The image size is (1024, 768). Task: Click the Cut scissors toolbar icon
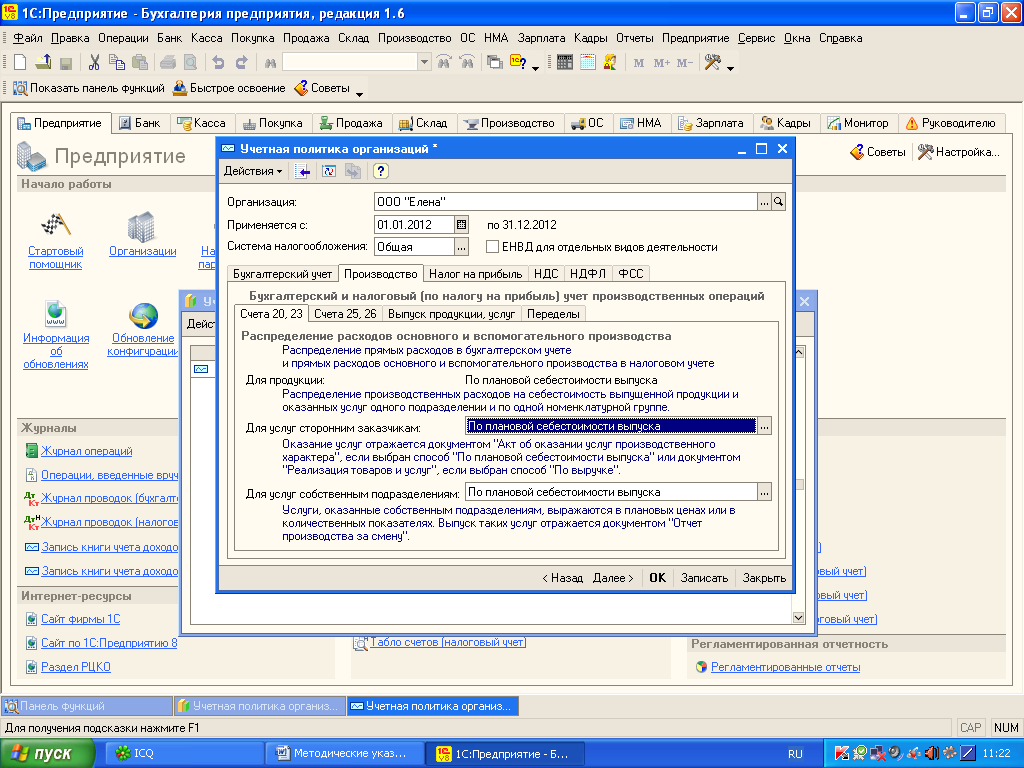pyautogui.click(x=94, y=63)
